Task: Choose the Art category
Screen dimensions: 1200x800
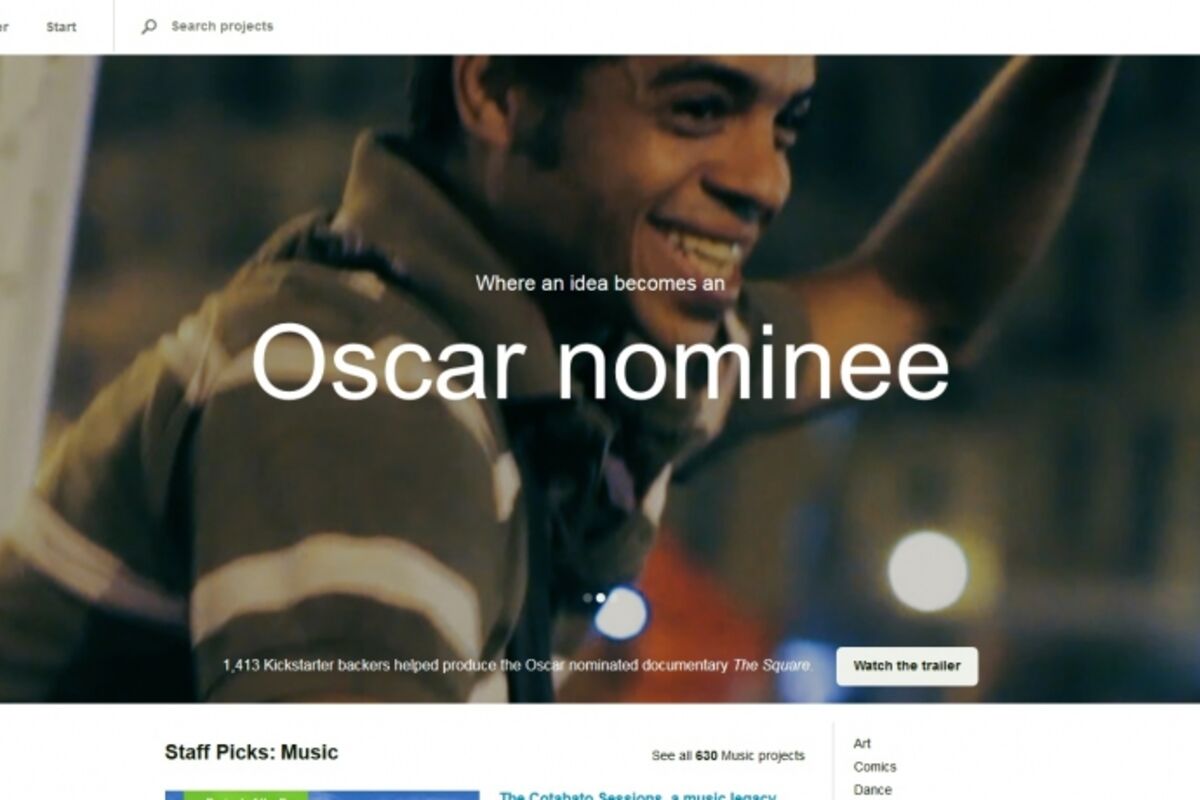Action: (x=862, y=744)
